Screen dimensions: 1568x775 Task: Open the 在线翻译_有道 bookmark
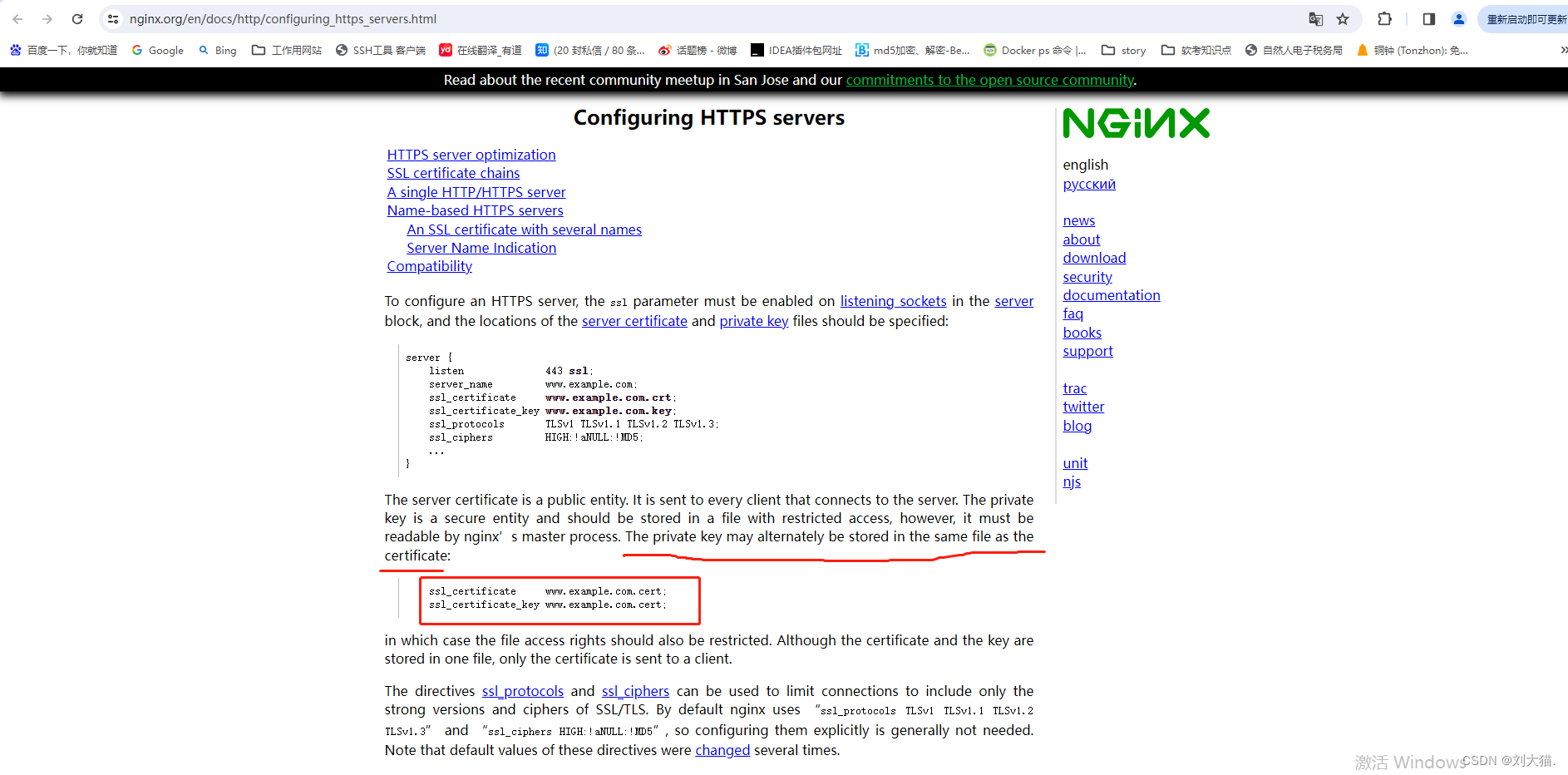pyautogui.click(x=481, y=51)
